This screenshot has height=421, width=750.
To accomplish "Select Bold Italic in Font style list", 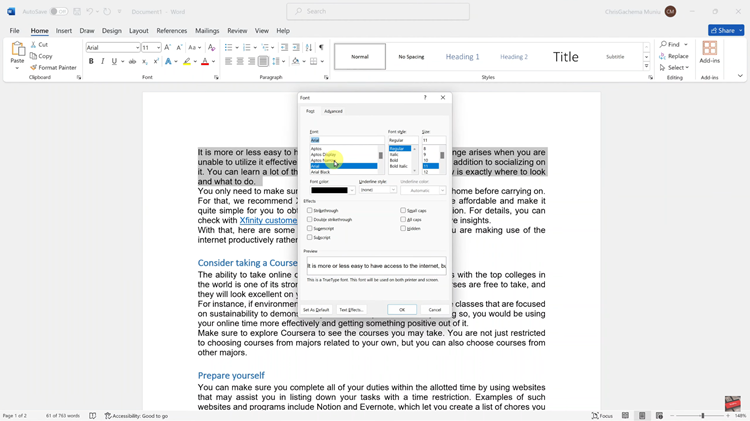I will click(399, 166).
